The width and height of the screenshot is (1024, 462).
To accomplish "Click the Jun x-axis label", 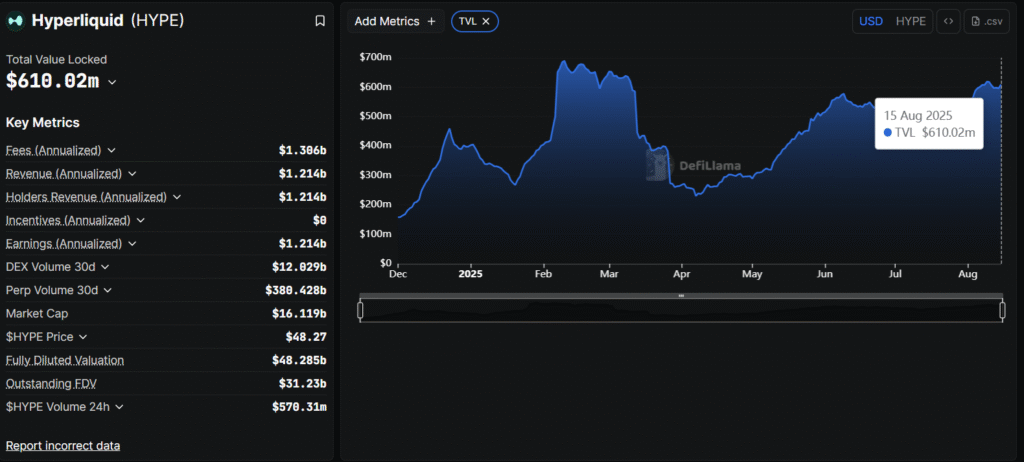I will coord(825,274).
